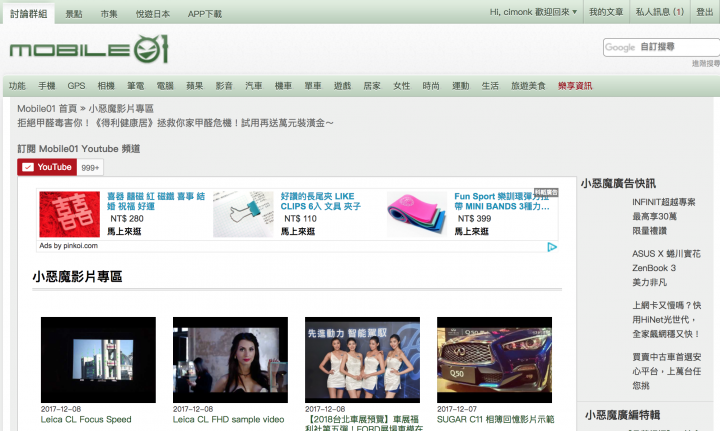Click the red 囍 magnet ad image

tap(69, 214)
